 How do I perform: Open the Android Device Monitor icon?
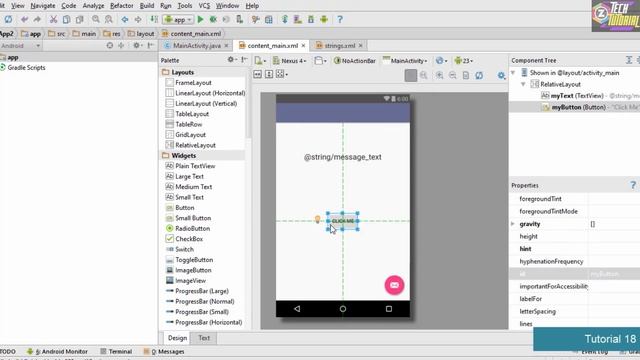tap(324, 19)
